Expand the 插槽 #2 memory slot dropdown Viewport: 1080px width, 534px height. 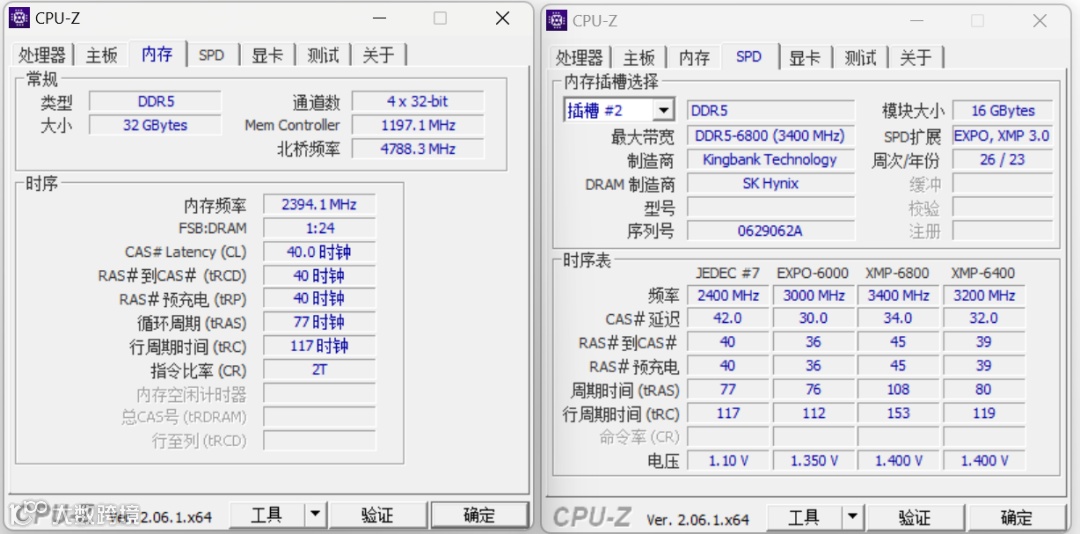tap(663, 110)
